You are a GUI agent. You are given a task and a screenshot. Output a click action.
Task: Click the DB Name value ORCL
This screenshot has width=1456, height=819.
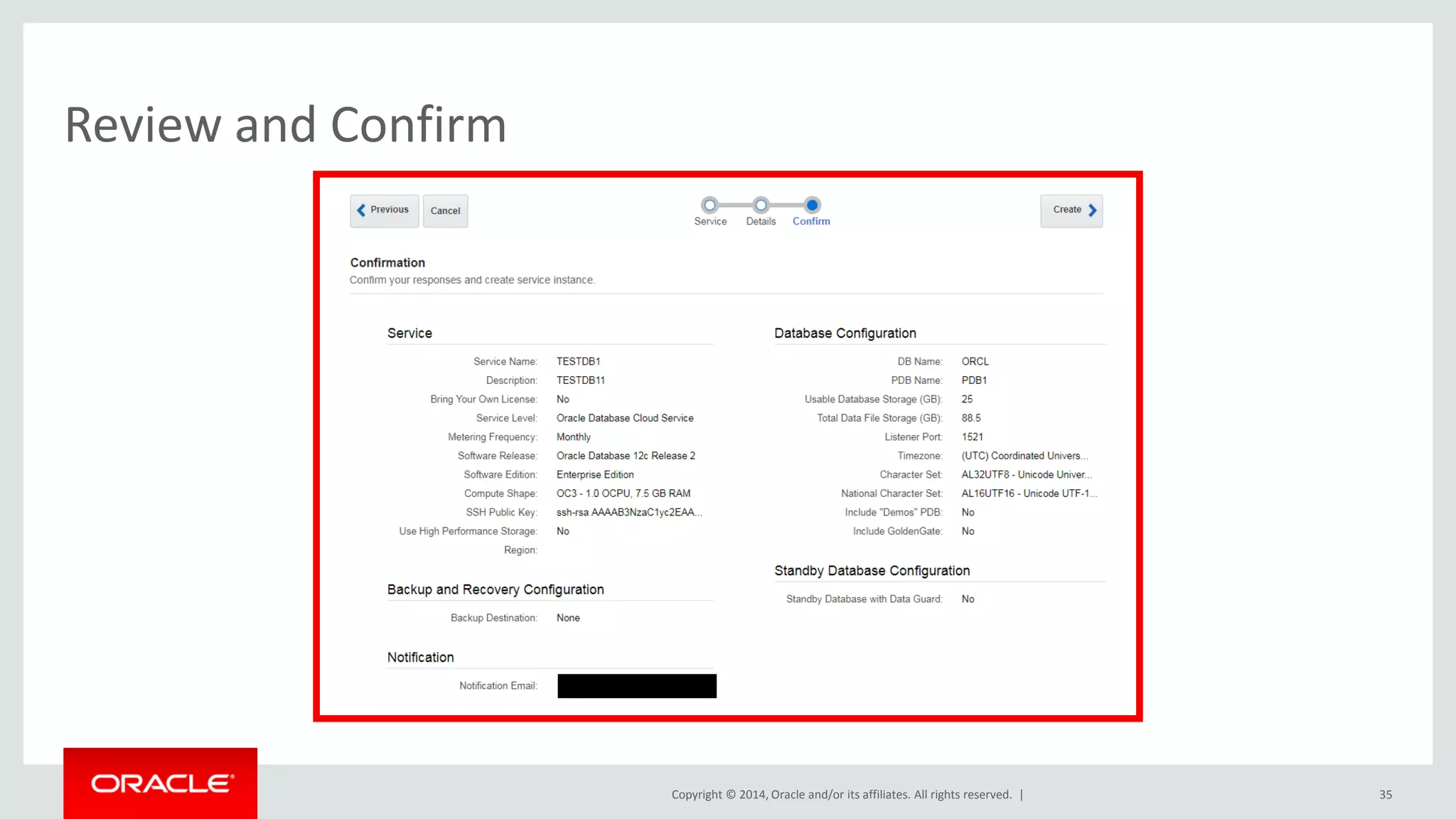pyautogui.click(x=975, y=361)
